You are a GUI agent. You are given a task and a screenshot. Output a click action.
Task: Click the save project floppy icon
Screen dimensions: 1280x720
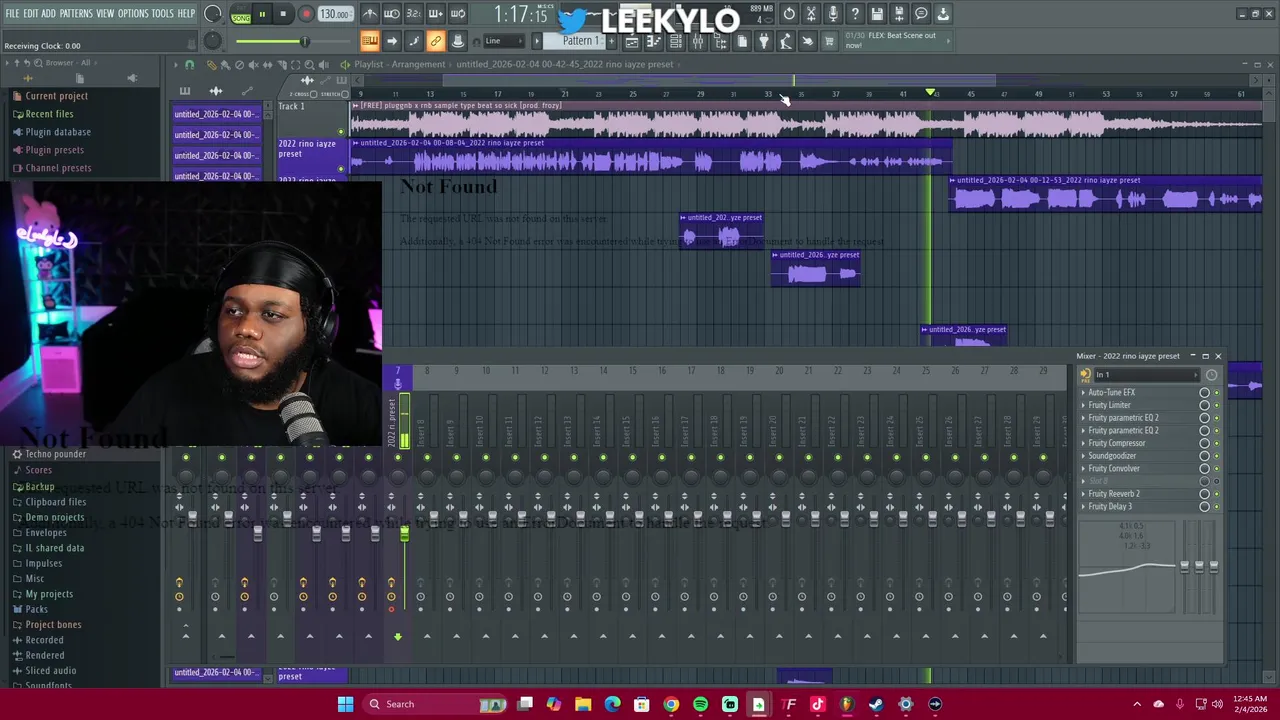point(877,14)
